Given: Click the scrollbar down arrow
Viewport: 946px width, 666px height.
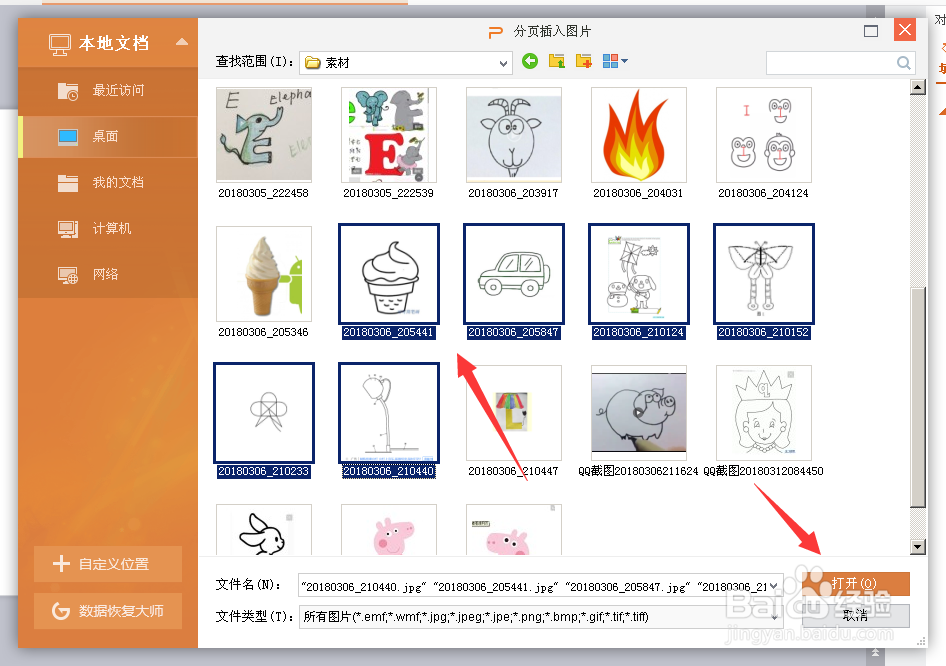Looking at the screenshot, I should 917,547.
